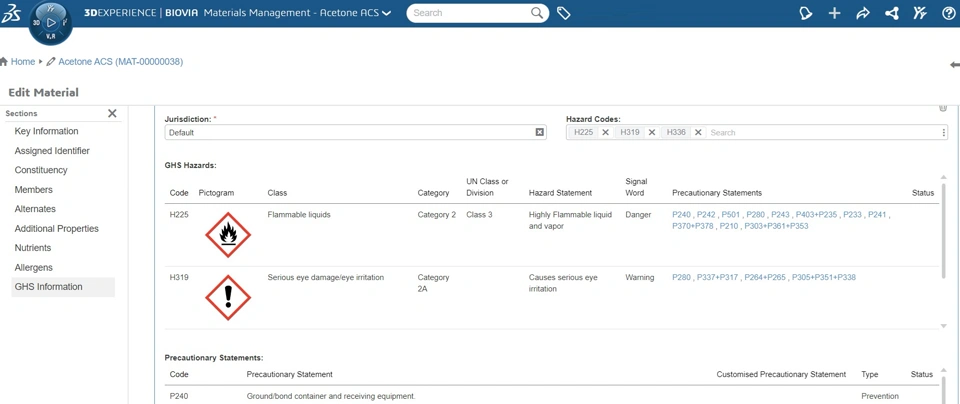Open the help question mark icon
The height and width of the screenshot is (404, 960).
point(948,13)
